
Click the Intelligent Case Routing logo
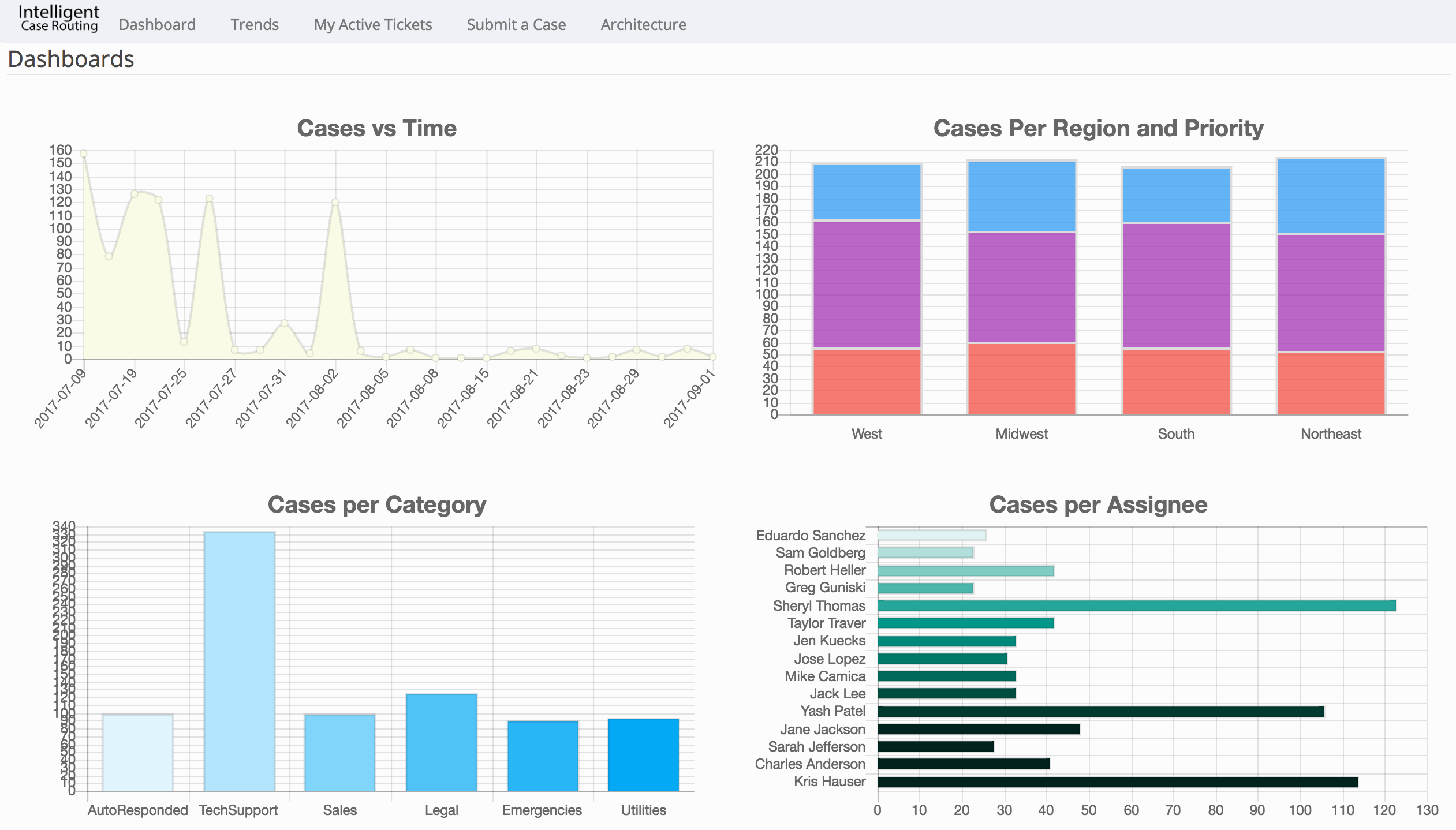[x=59, y=18]
